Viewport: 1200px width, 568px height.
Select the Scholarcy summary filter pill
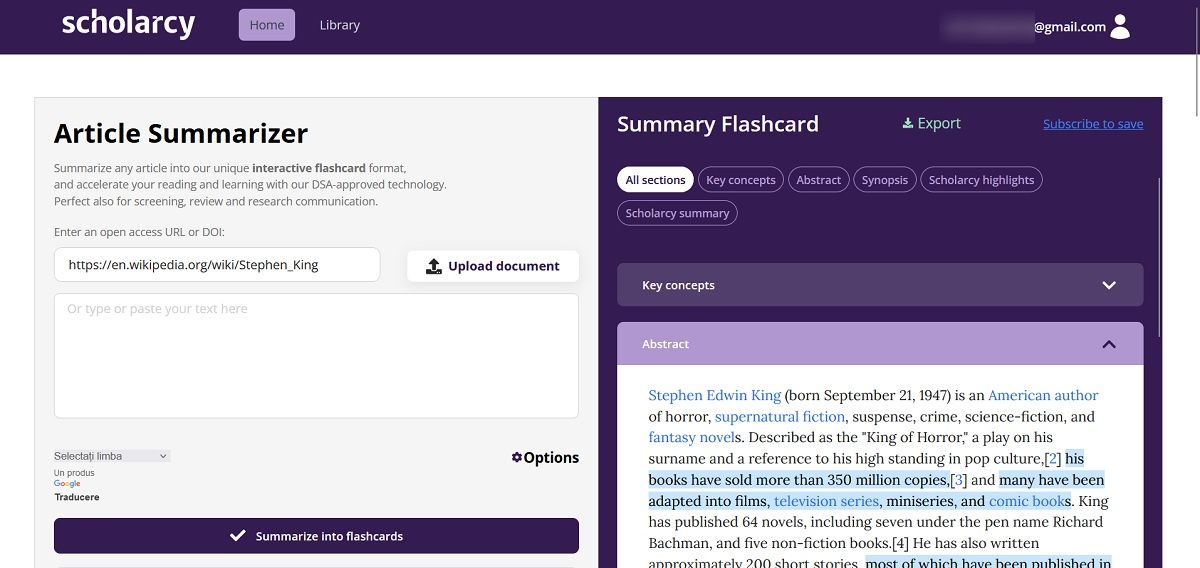(677, 213)
